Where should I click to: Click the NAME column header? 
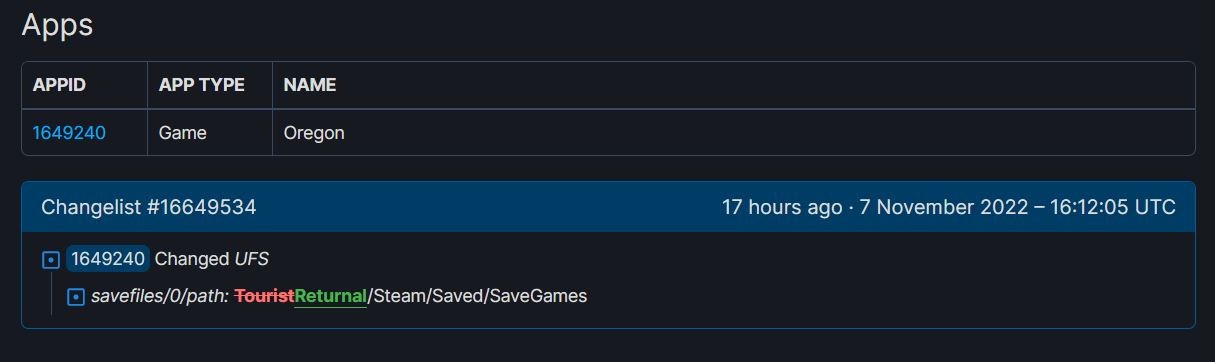click(x=310, y=85)
